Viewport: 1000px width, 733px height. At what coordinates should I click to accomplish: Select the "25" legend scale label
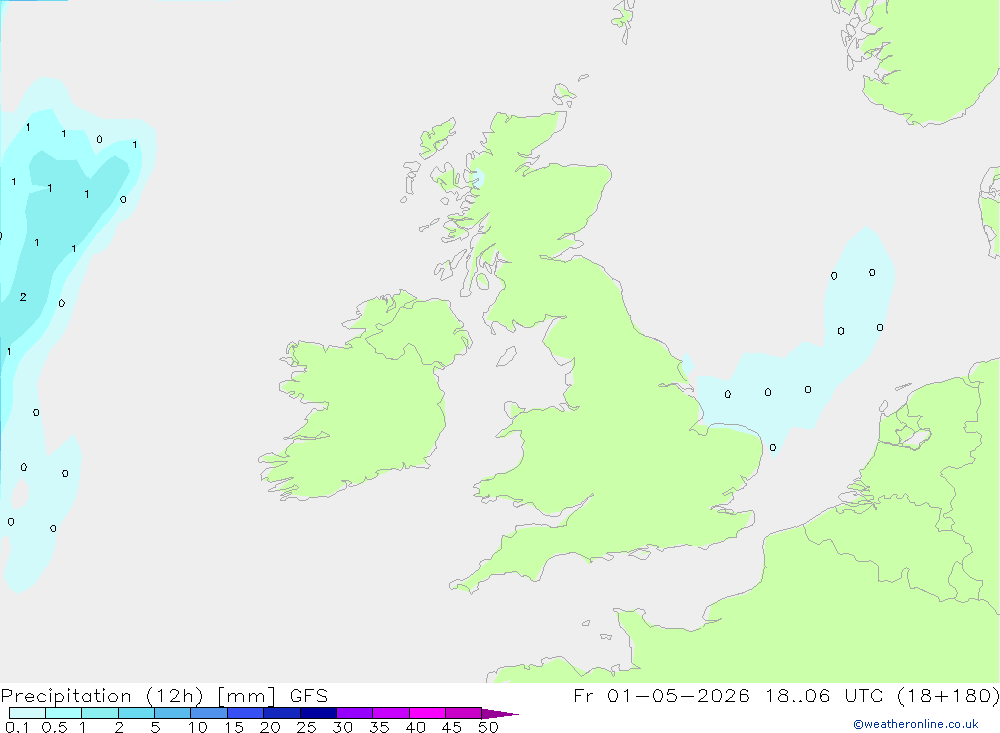(306, 727)
